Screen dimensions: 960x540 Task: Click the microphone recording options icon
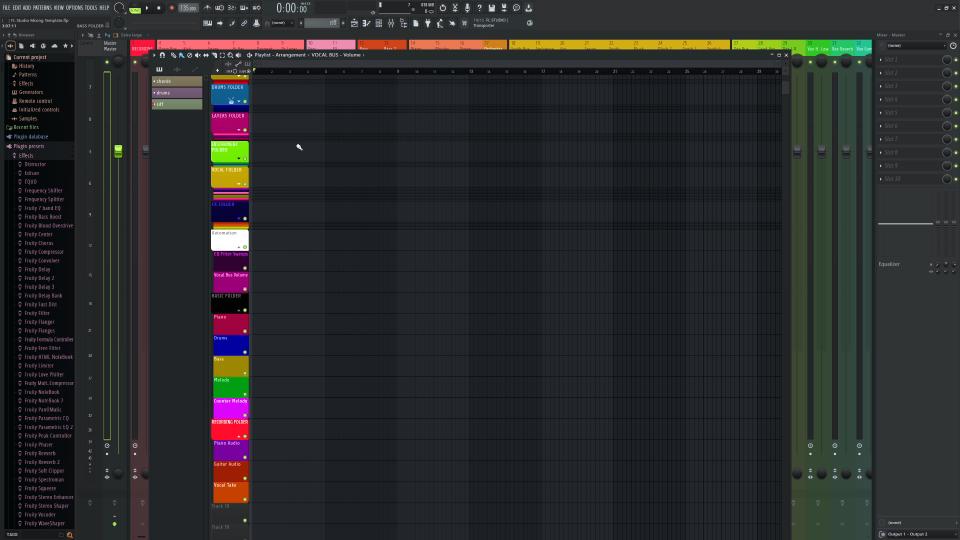click(x=467, y=8)
